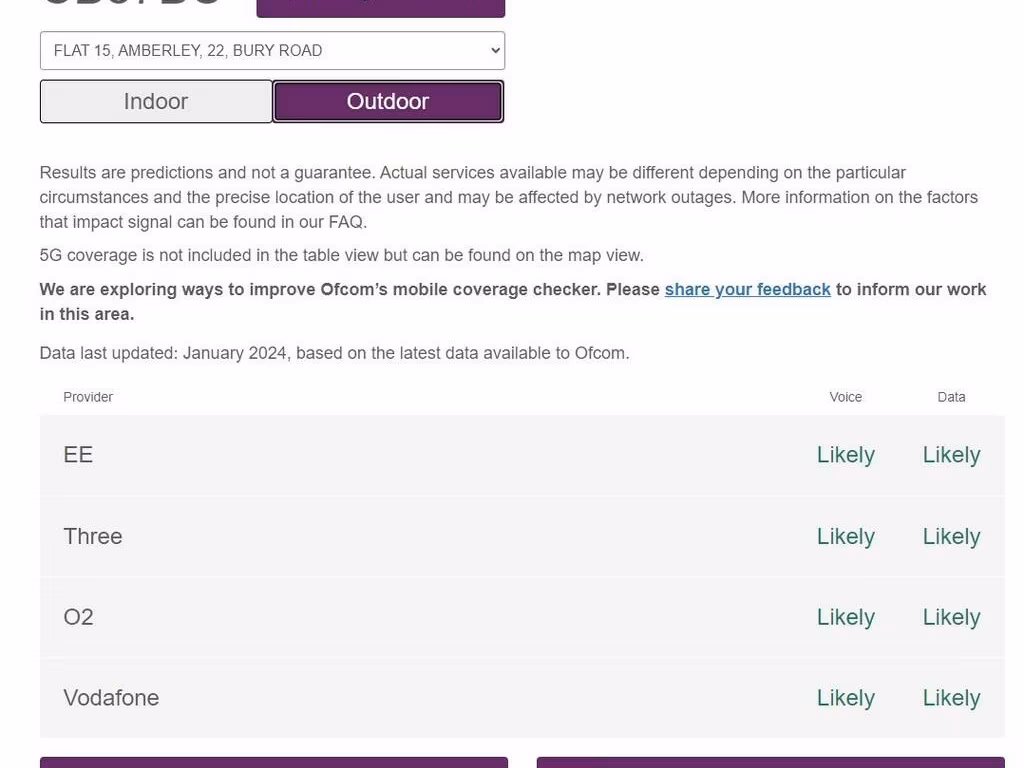Click EE's Voice coverage result
1024x768 pixels.
click(x=845, y=455)
